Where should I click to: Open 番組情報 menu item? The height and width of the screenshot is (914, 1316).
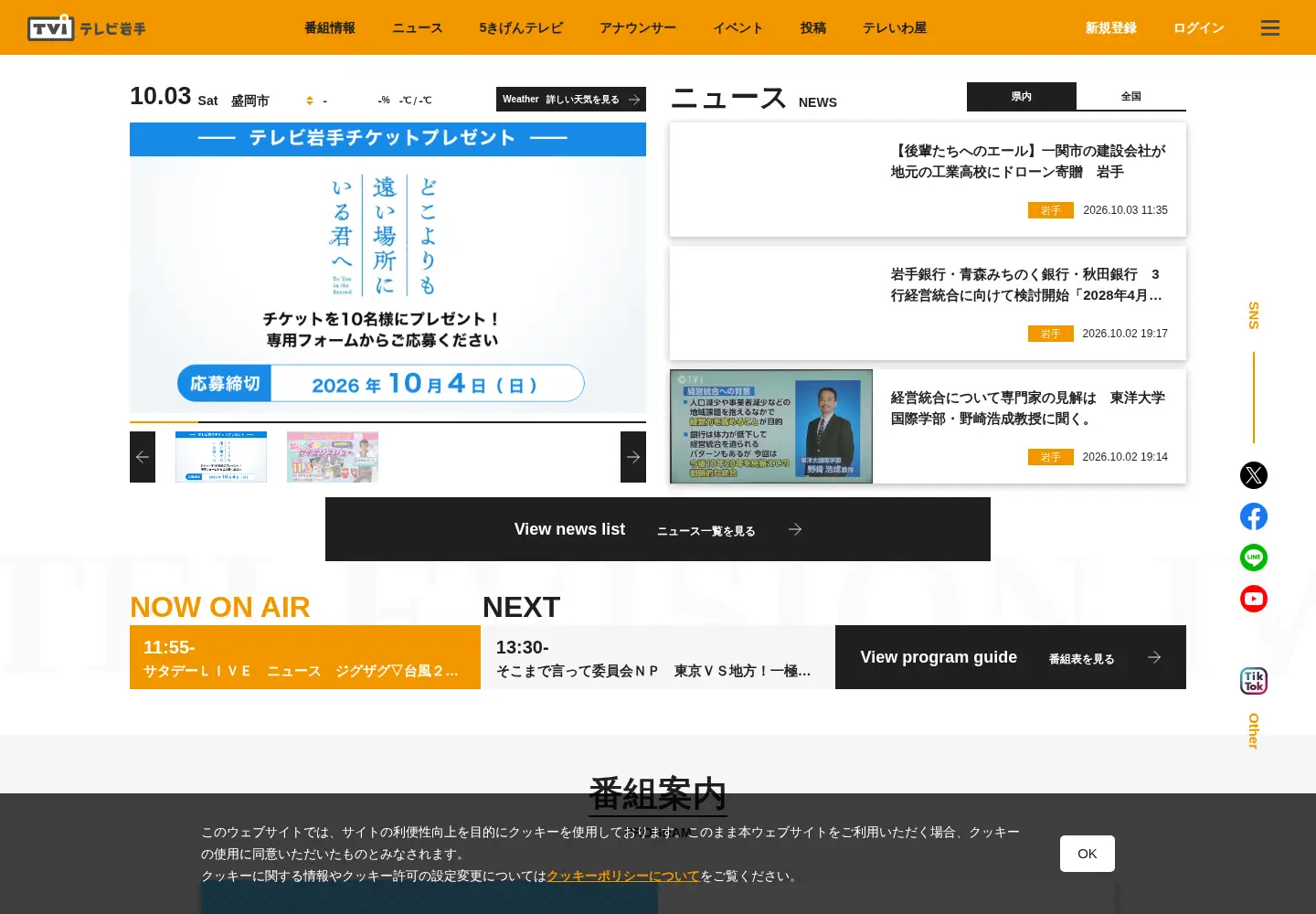[330, 28]
